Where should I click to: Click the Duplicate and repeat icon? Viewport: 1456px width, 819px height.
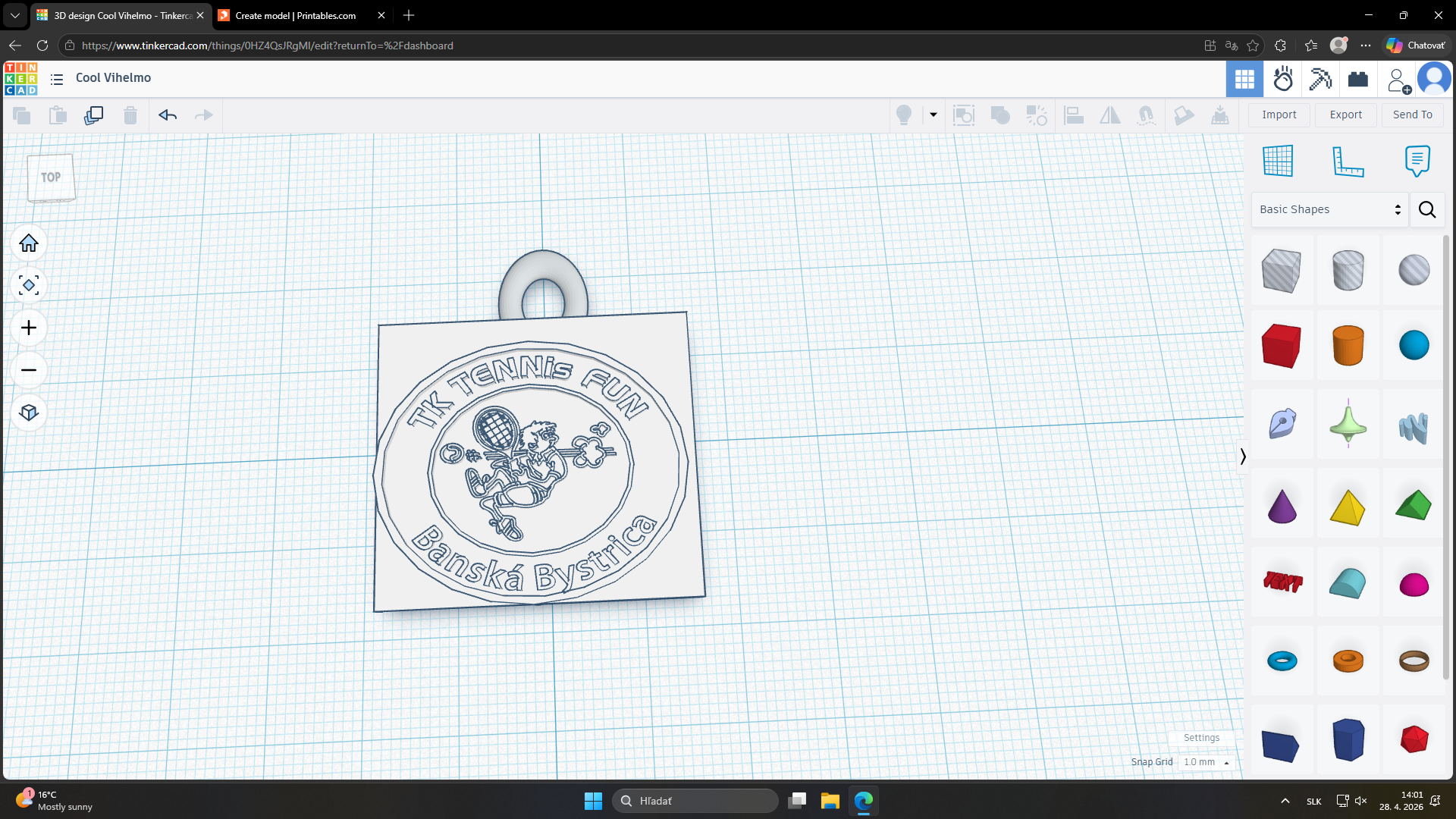94,115
